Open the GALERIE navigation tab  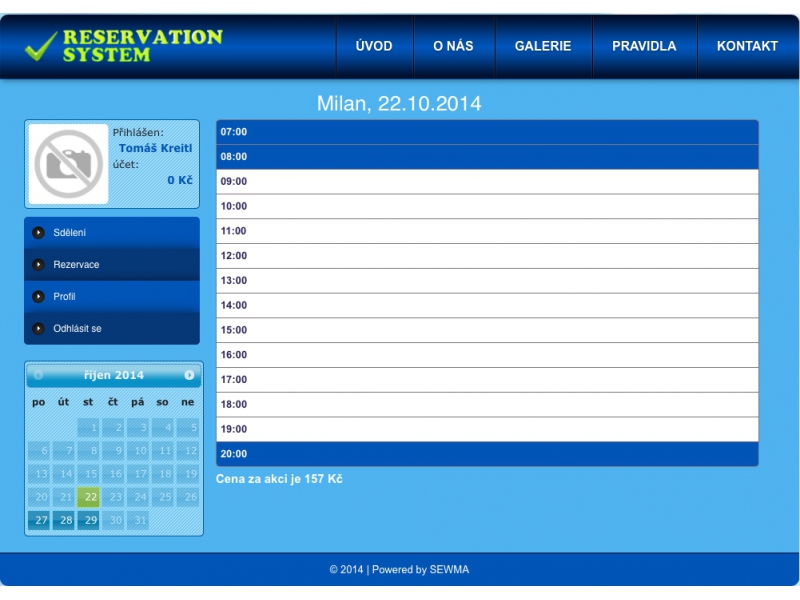click(x=543, y=46)
